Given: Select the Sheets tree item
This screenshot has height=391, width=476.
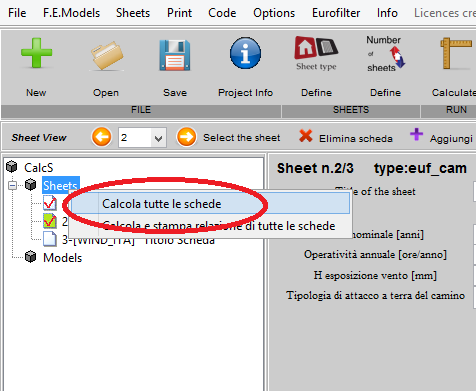Looking at the screenshot, I should tap(60, 185).
